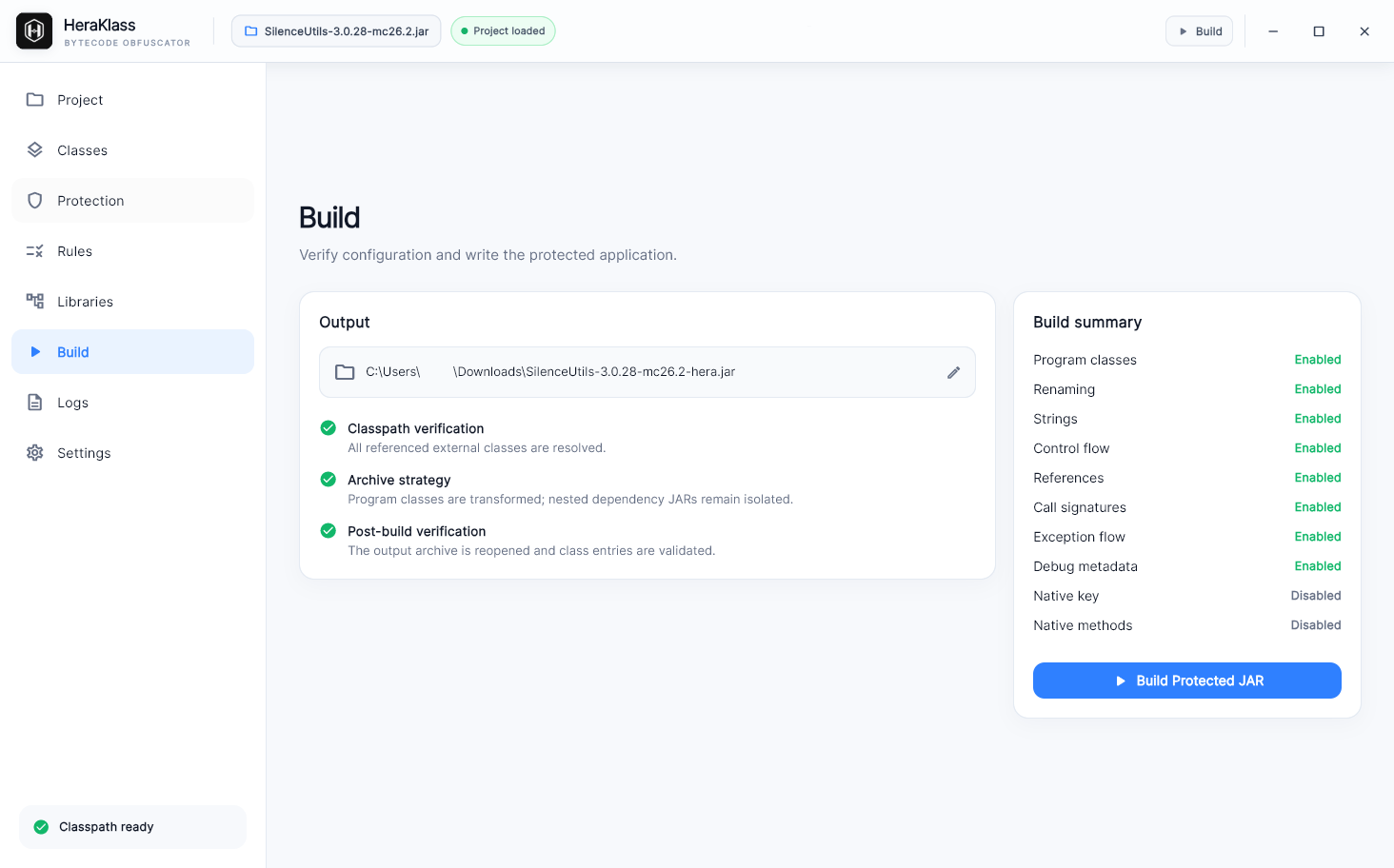Click the Exception flow Enabled status
Image resolution: width=1394 pixels, height=868 pixels.
tap(1318, 537)
